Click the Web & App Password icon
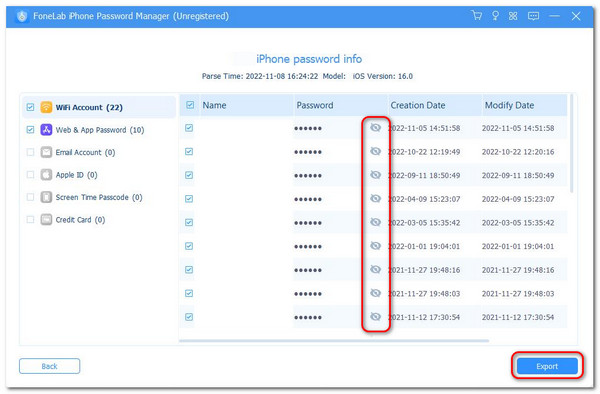Viewport: 600px width, 394px height. click(x=46, y=130)
